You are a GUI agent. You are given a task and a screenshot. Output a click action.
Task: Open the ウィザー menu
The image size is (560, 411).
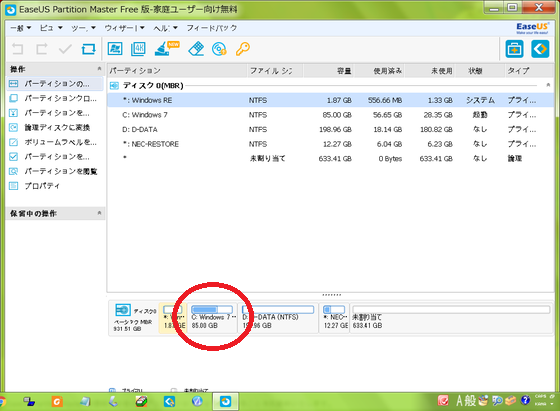pos(124,28)
